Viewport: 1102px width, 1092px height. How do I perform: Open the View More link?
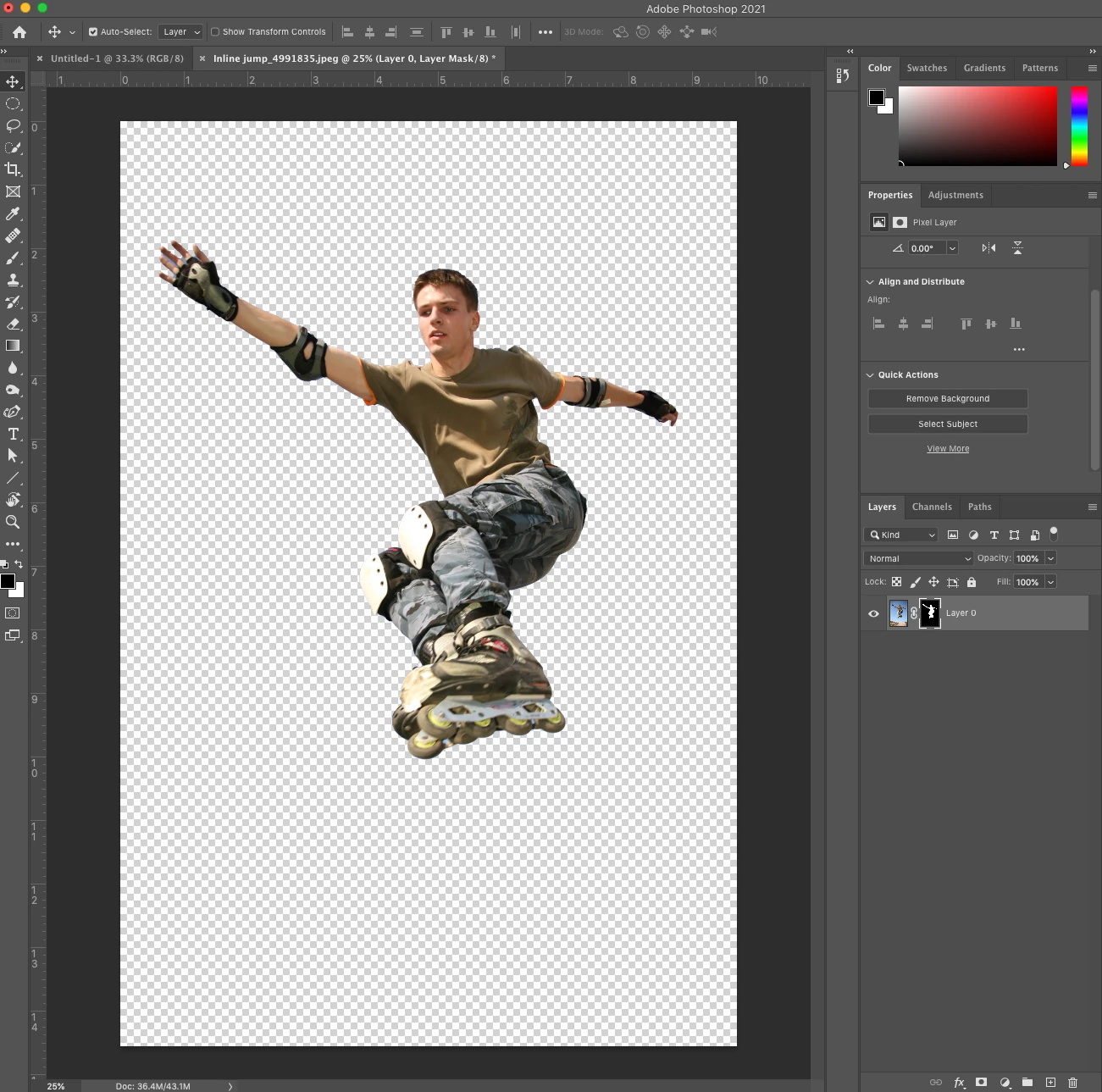pos(947,449)
